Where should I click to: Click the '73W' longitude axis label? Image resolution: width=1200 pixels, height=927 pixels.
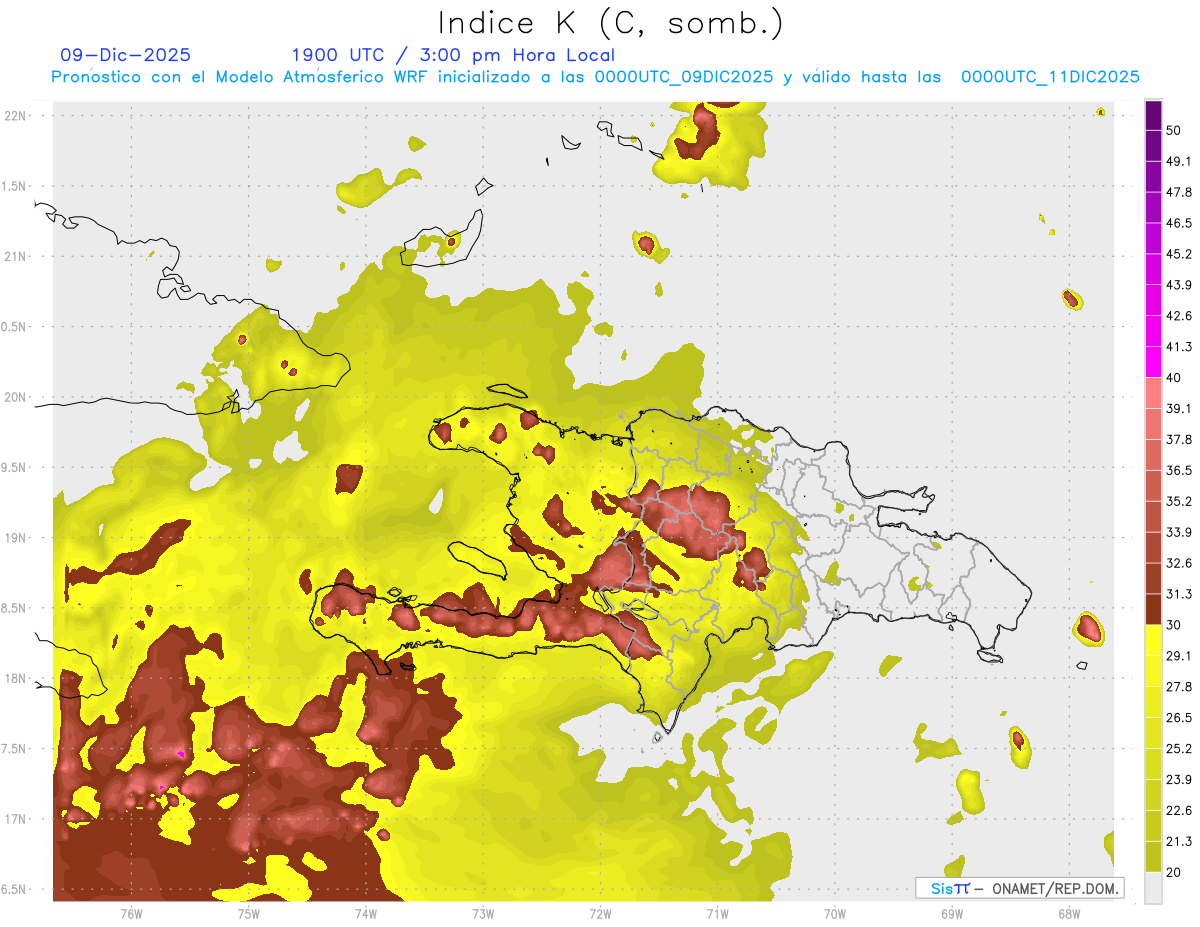(483, 914)
